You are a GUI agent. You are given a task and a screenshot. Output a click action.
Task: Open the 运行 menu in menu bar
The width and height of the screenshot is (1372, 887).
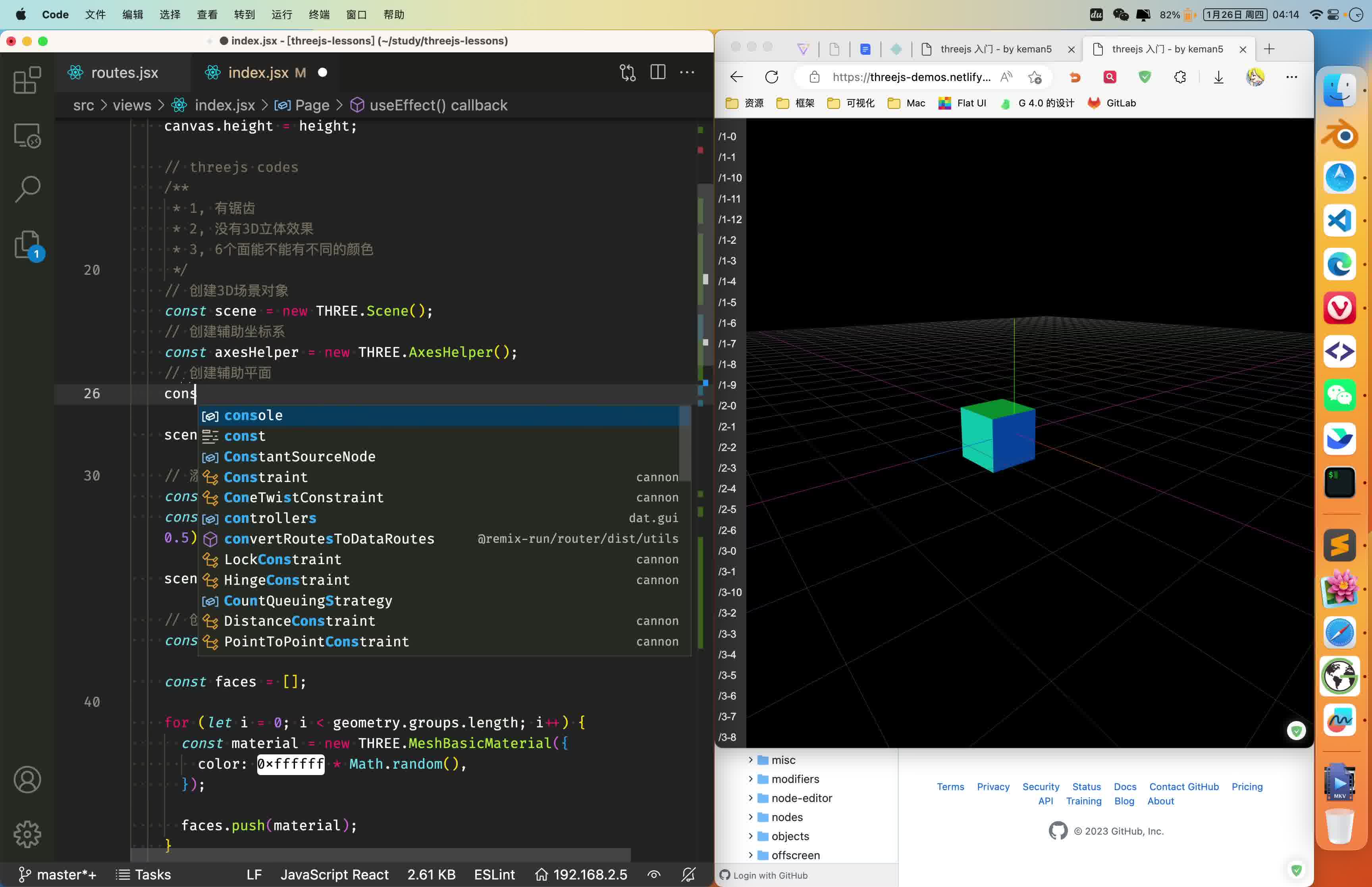[281, 14]
